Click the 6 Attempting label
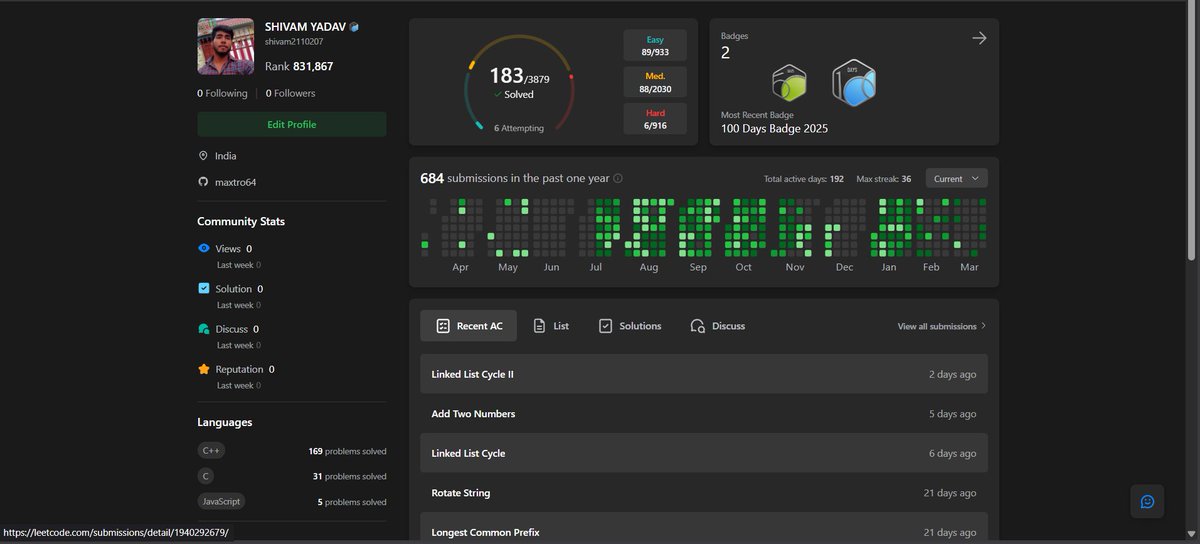Image resolution: width=1200 pixels, height=544 pixels. pyautogui.click(x=519, y=128)
